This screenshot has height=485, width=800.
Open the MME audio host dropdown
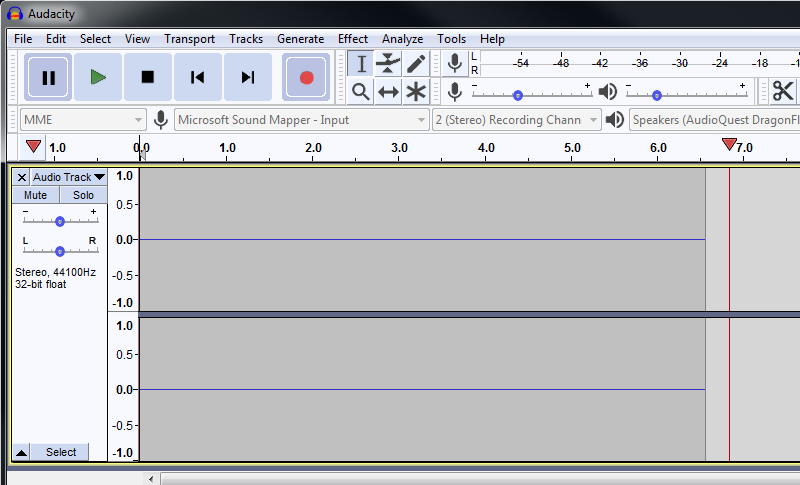(83, 120)
